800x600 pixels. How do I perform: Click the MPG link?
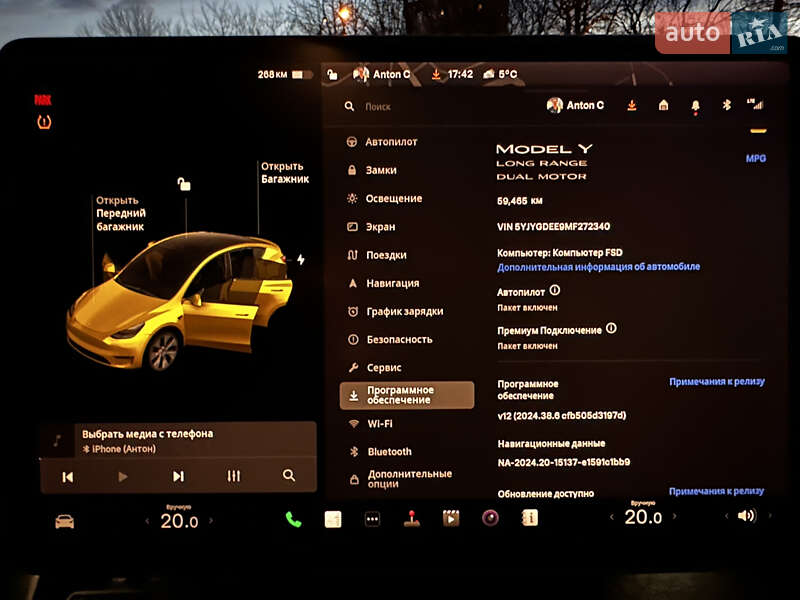tap(756, 159)
